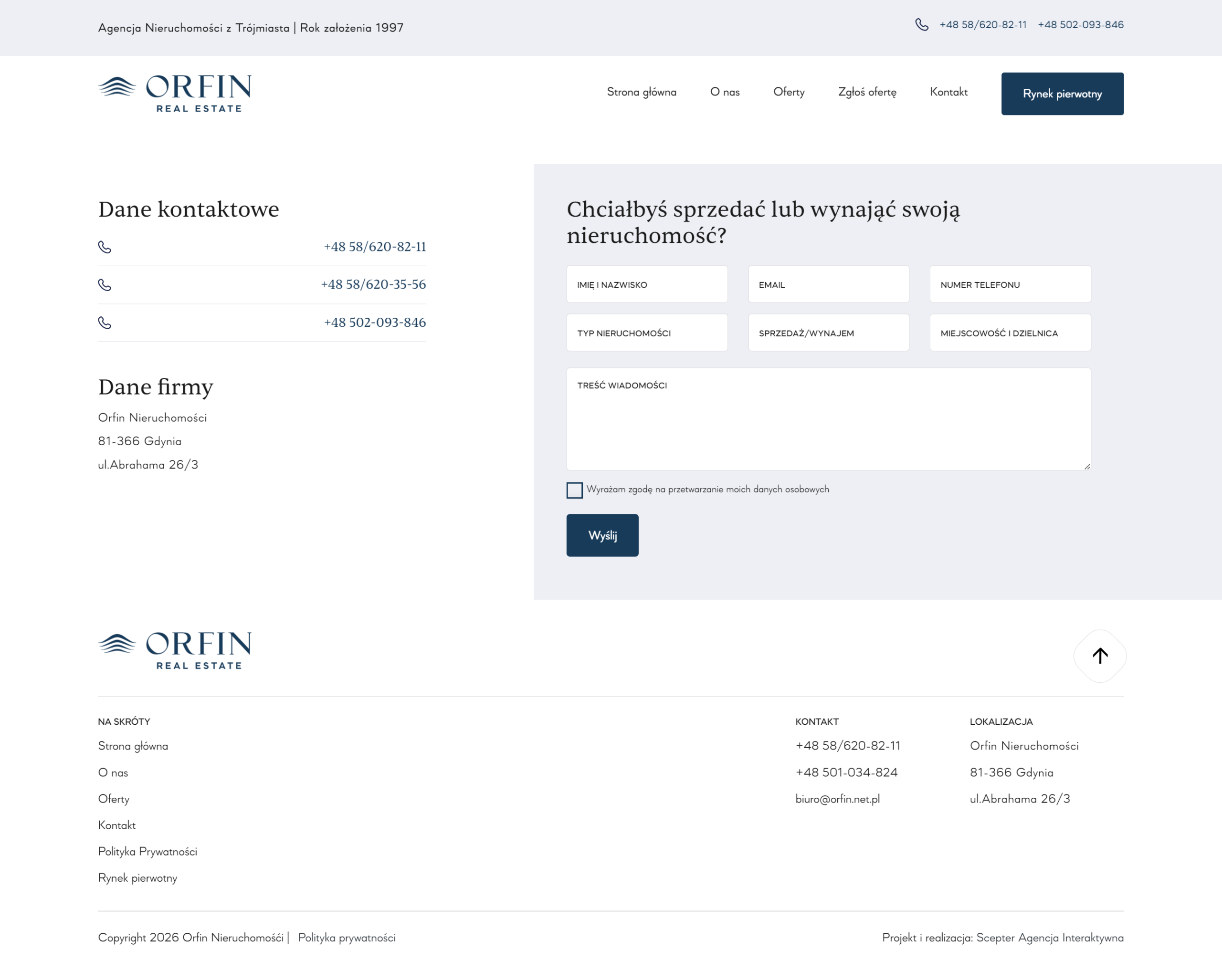Viewport: 1222px width, 980px height.
Task: Click phone icon beside +48 58/620-35-56
Action: (x=105, y=284)
